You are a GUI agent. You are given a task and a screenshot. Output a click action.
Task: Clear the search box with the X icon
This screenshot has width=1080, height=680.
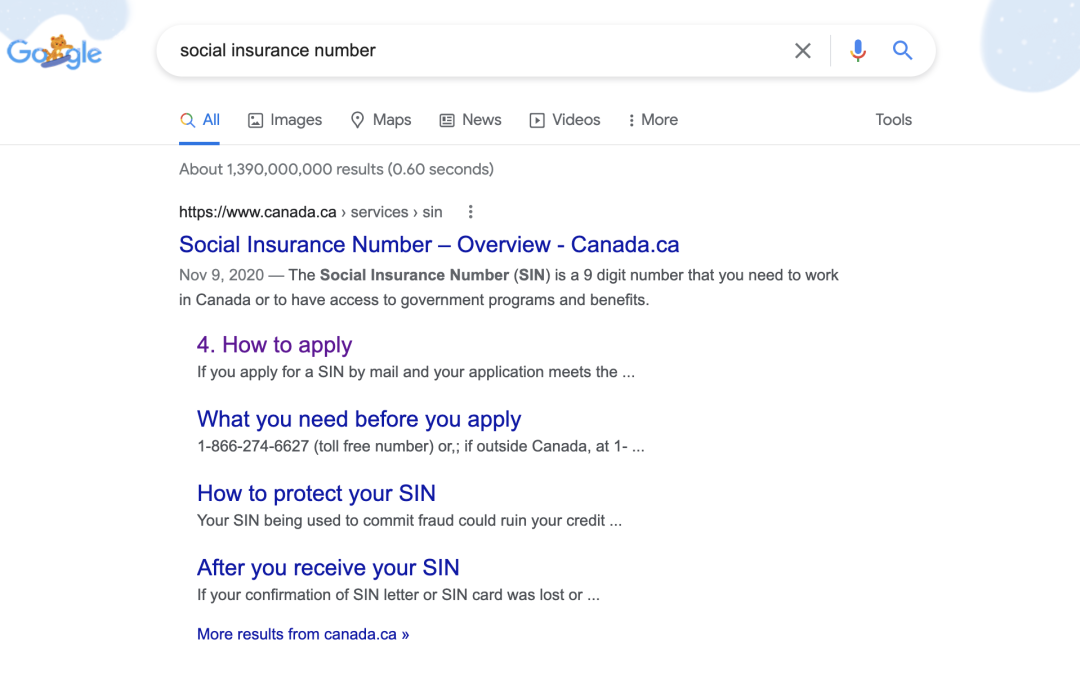[802, 50]
